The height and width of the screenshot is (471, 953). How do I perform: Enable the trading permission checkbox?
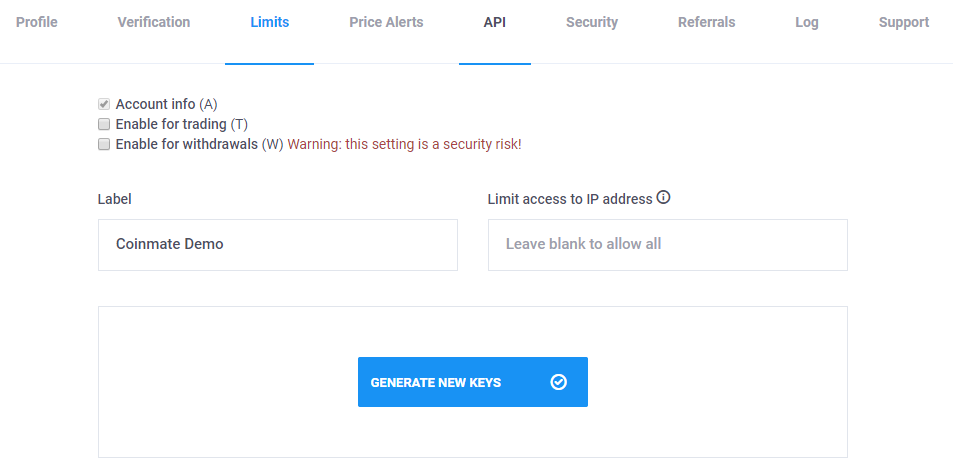click(x=104, y=125)
